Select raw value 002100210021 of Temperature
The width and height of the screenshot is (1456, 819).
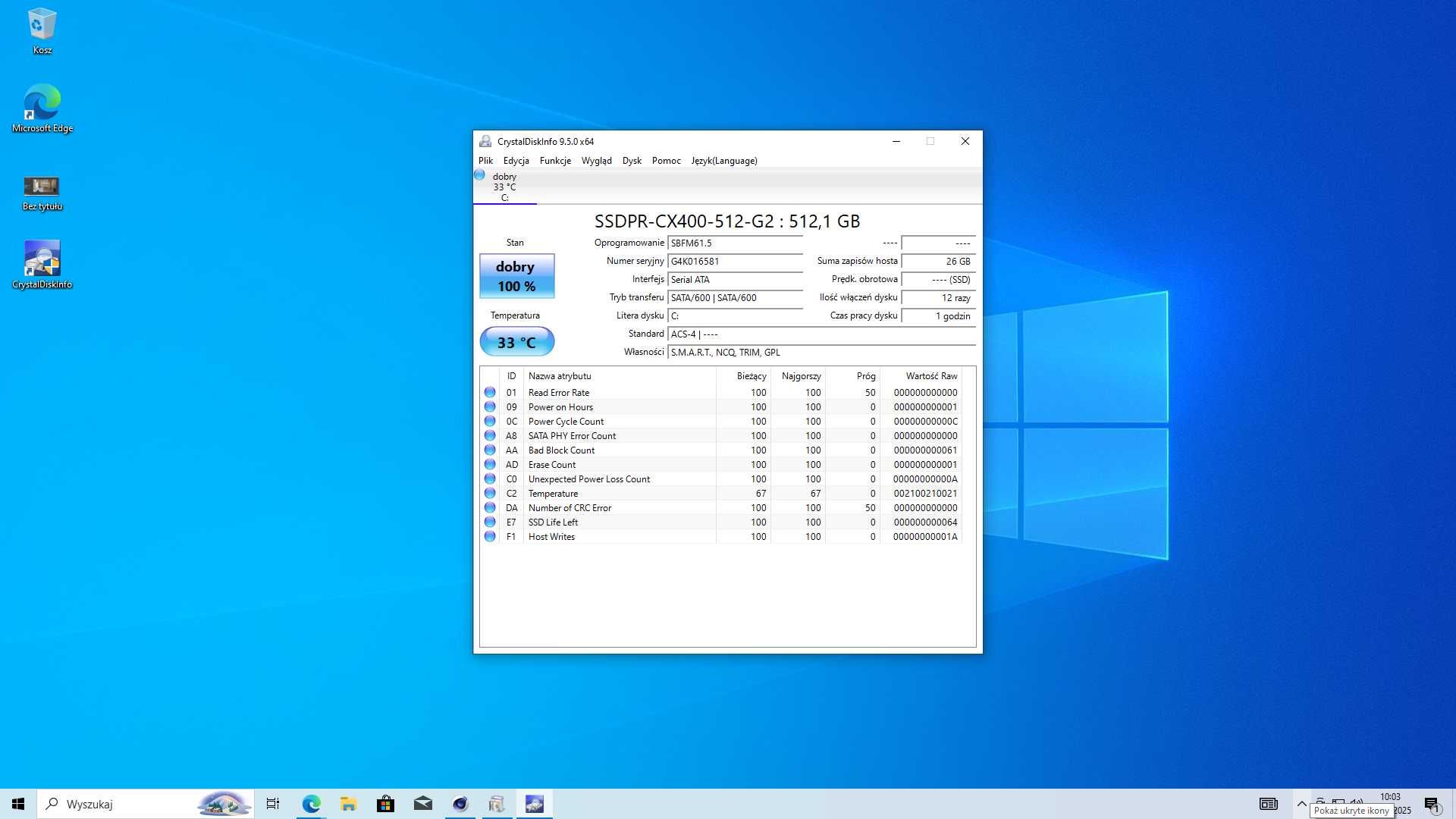(925, 494)
